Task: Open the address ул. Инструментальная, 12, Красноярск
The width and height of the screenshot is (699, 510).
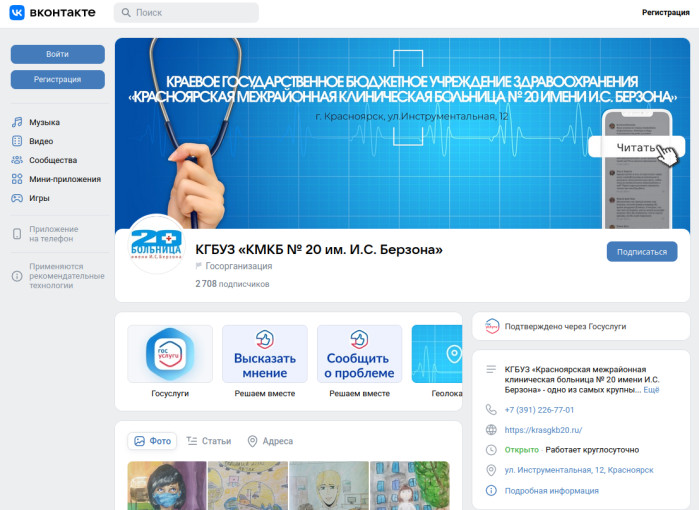Action: pyautogui.click(x=579, y=470)
